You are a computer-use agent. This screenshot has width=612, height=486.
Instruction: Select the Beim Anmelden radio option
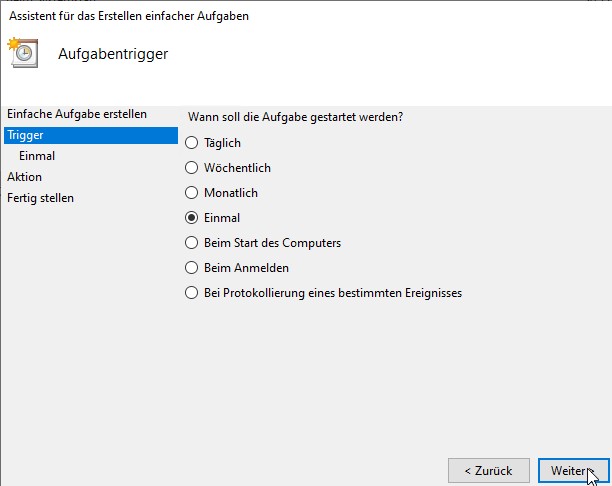point(192,268)
